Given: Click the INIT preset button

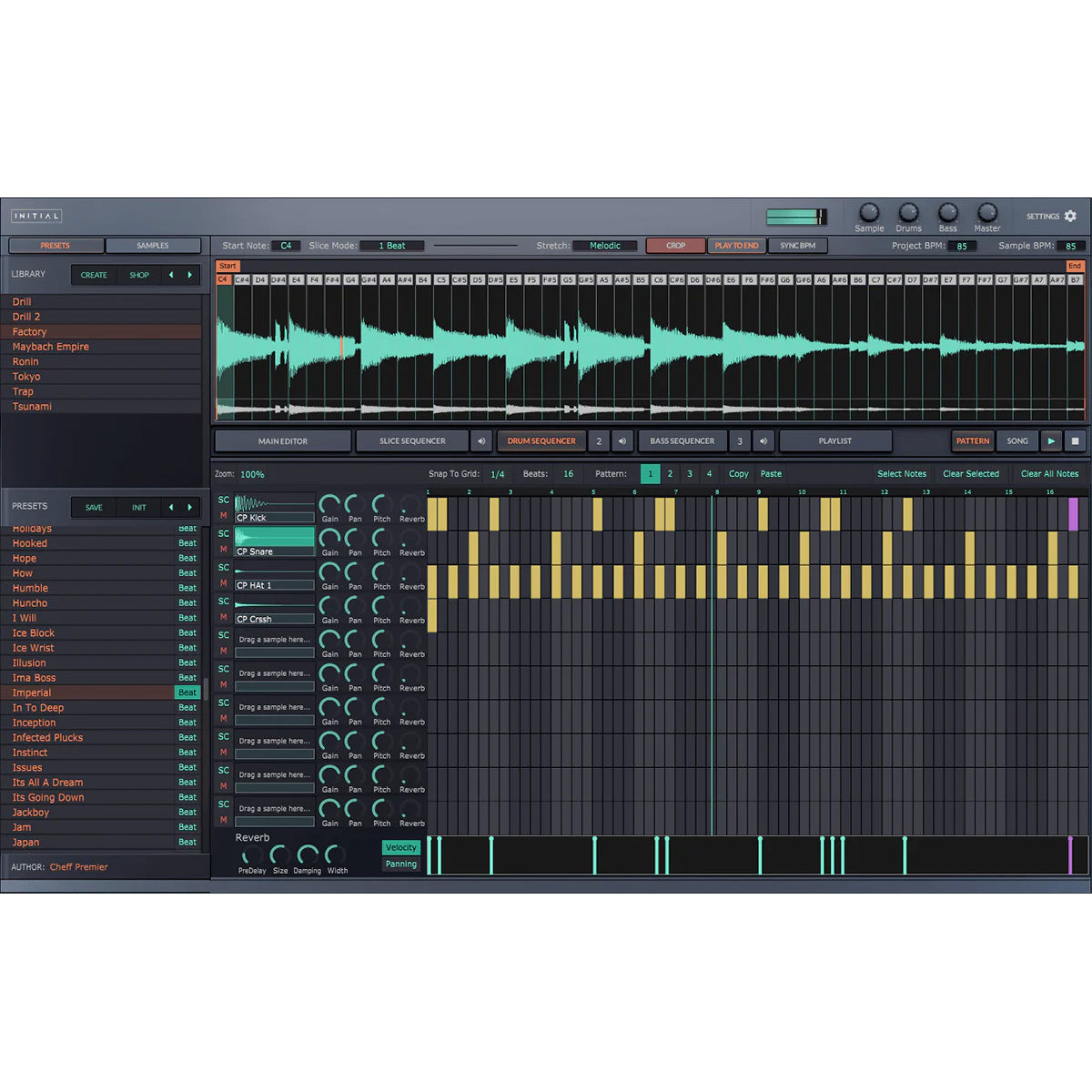Looking at the screenshot, I should [139, 507].
